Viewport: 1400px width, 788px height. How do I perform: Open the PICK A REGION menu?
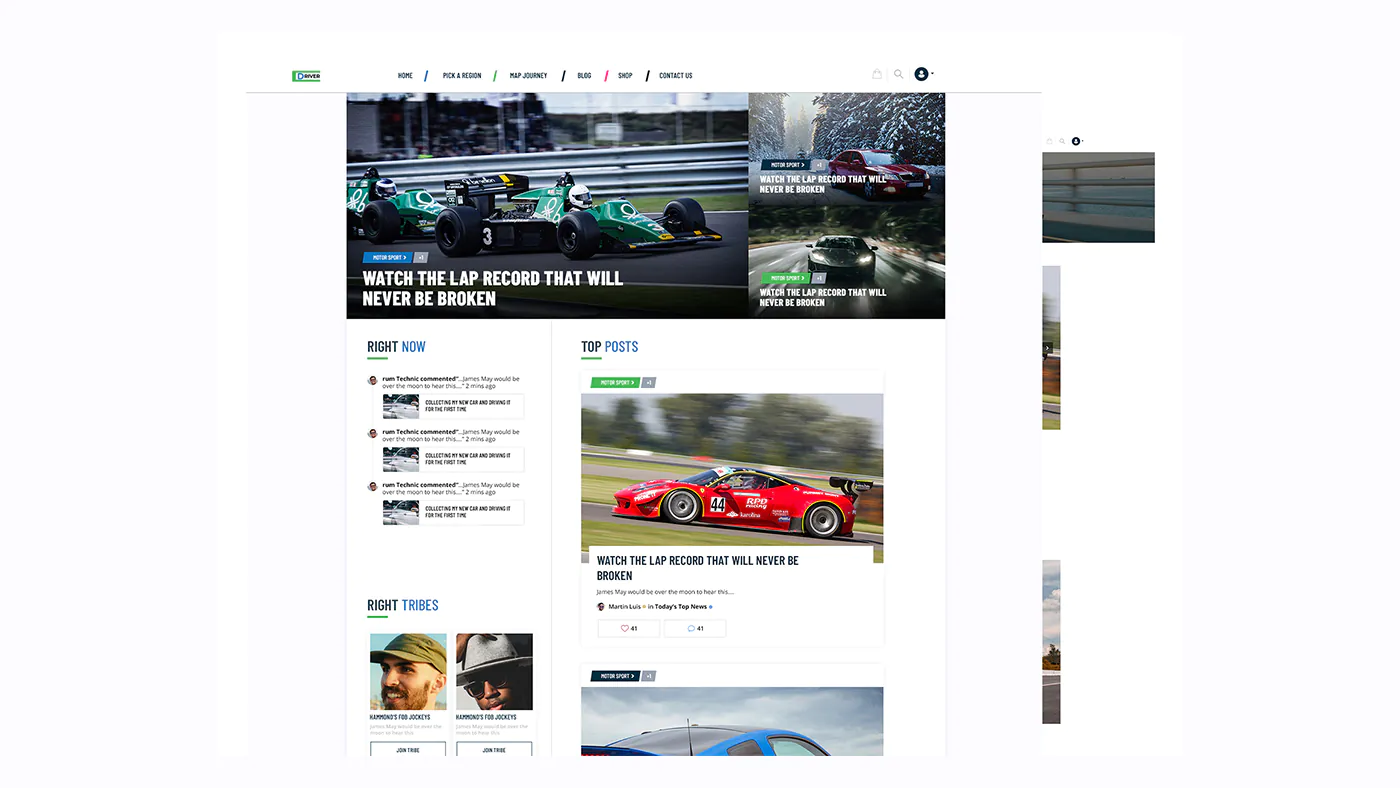(461, 73)
